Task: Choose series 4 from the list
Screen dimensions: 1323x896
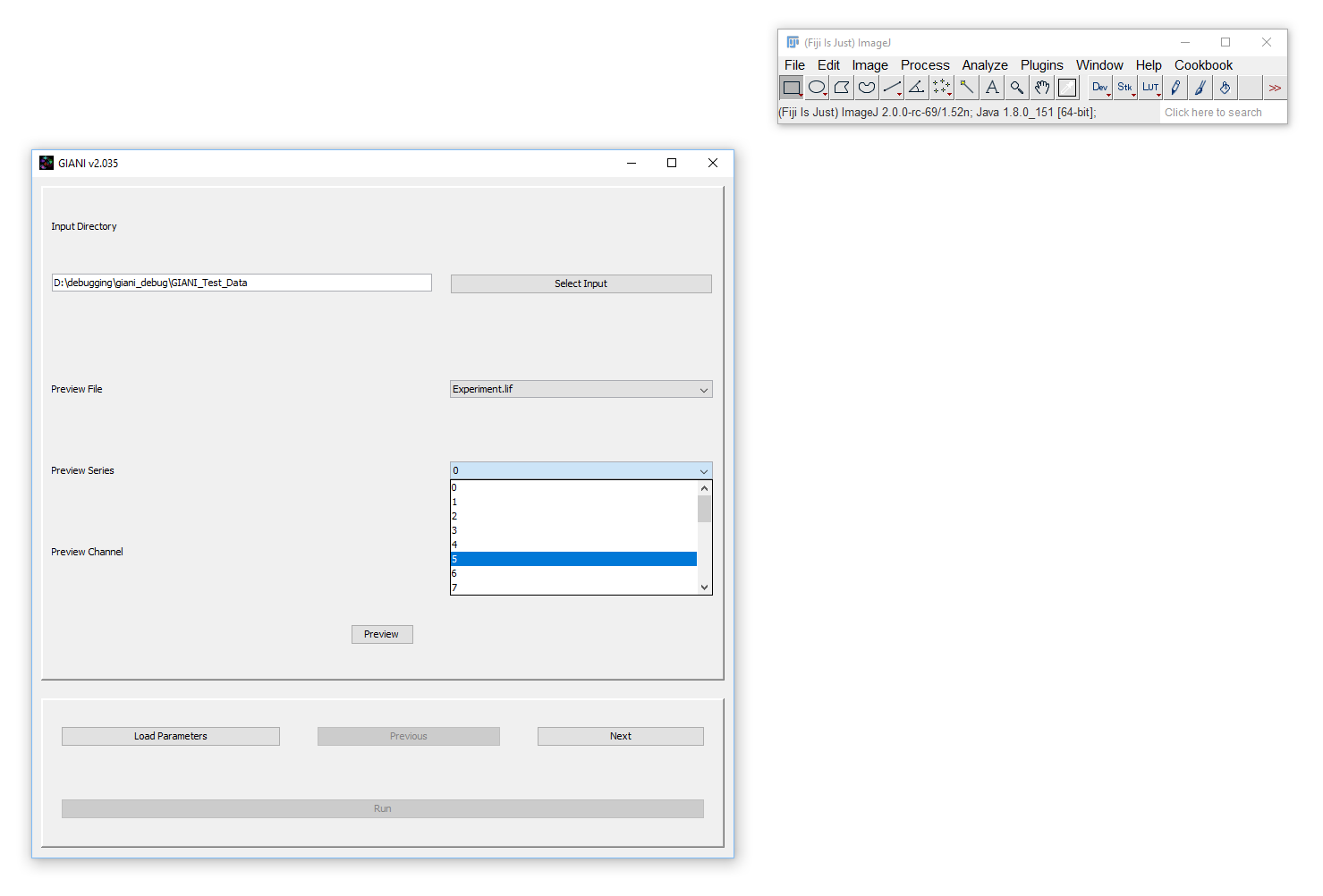Action: (573, 545)
